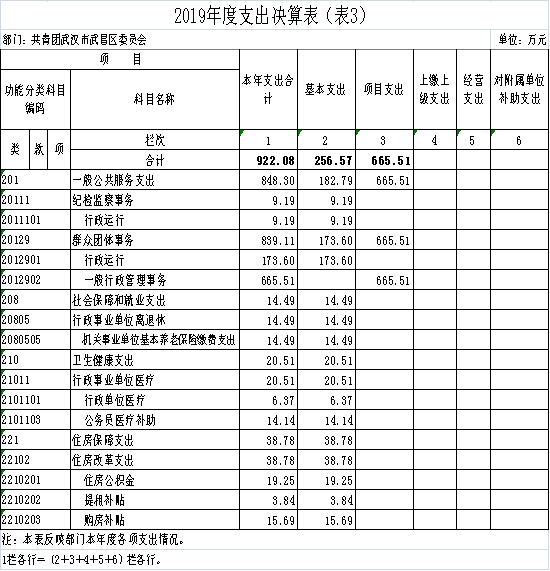
Task: Click the table title 2019年度支出决算表
Action: click(x=270, y=16)
